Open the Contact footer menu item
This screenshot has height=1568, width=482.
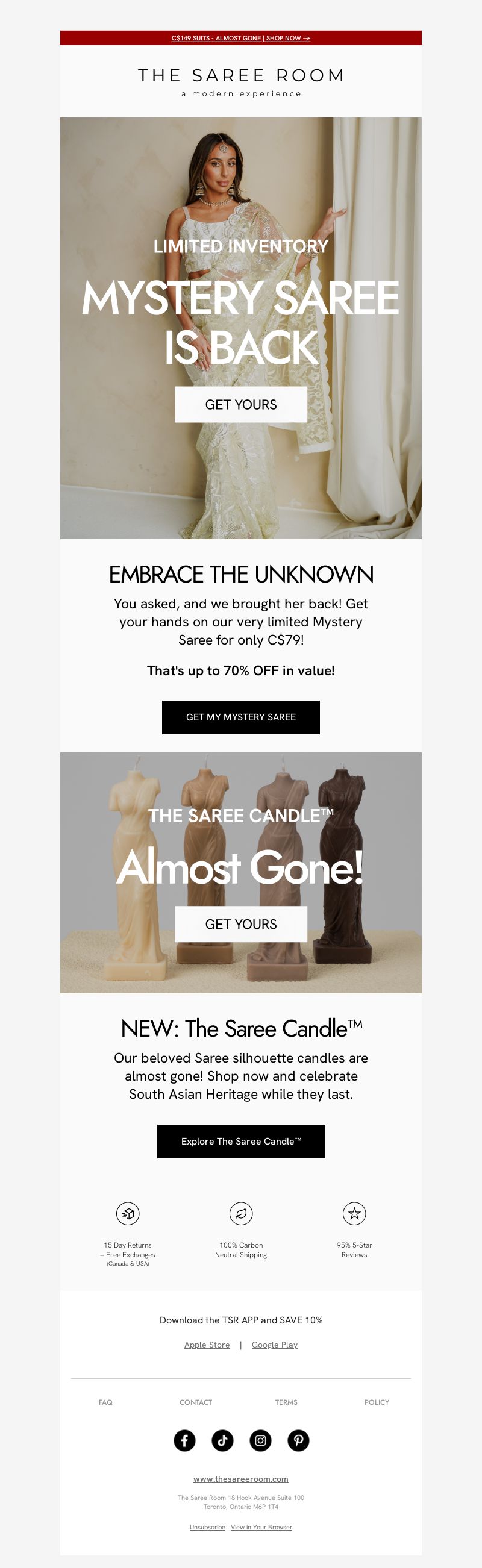(x=195, y=1402)
